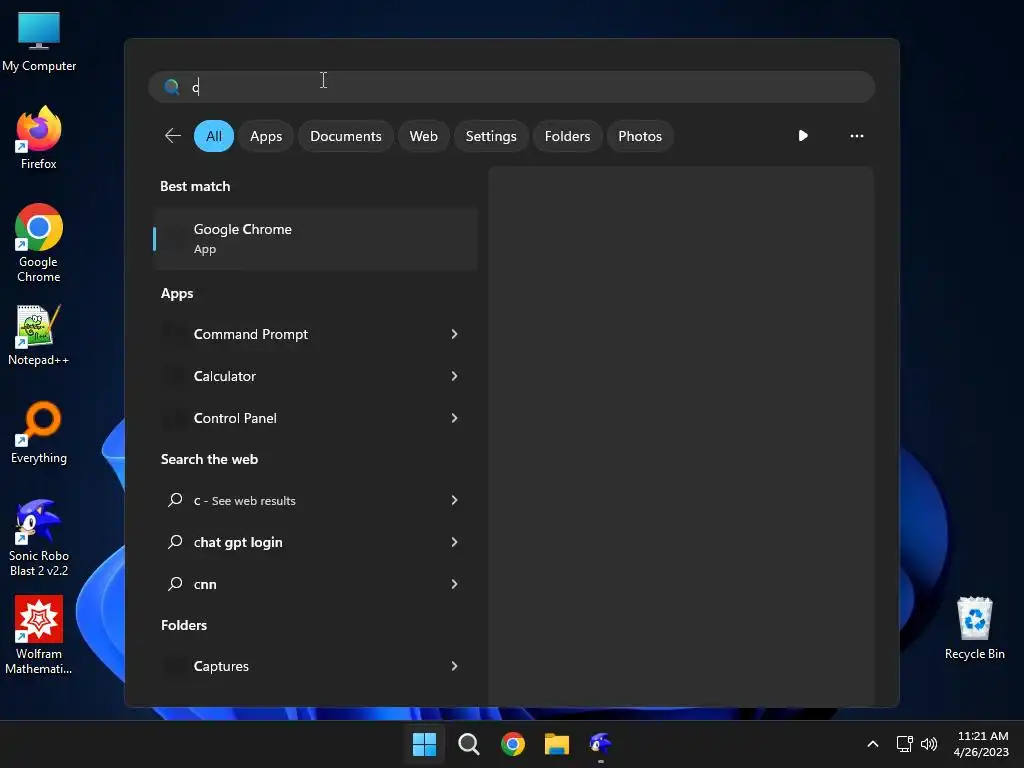Viewport: 1024px width, 768px height.
Task: Select the All filter tab
Action: click(x=214, y=136)
